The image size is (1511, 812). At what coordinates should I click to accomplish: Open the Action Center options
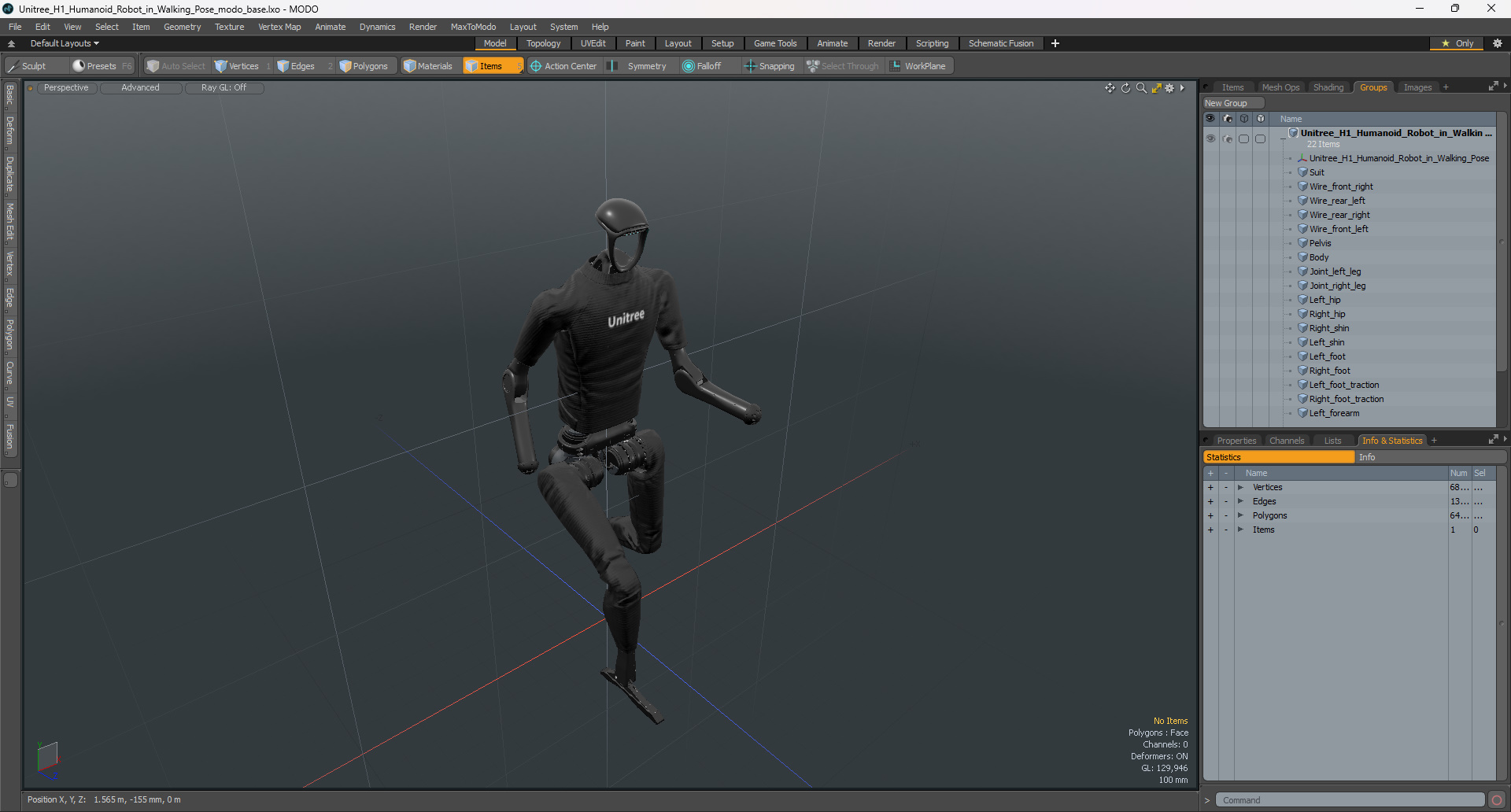(x=564, y=66)
